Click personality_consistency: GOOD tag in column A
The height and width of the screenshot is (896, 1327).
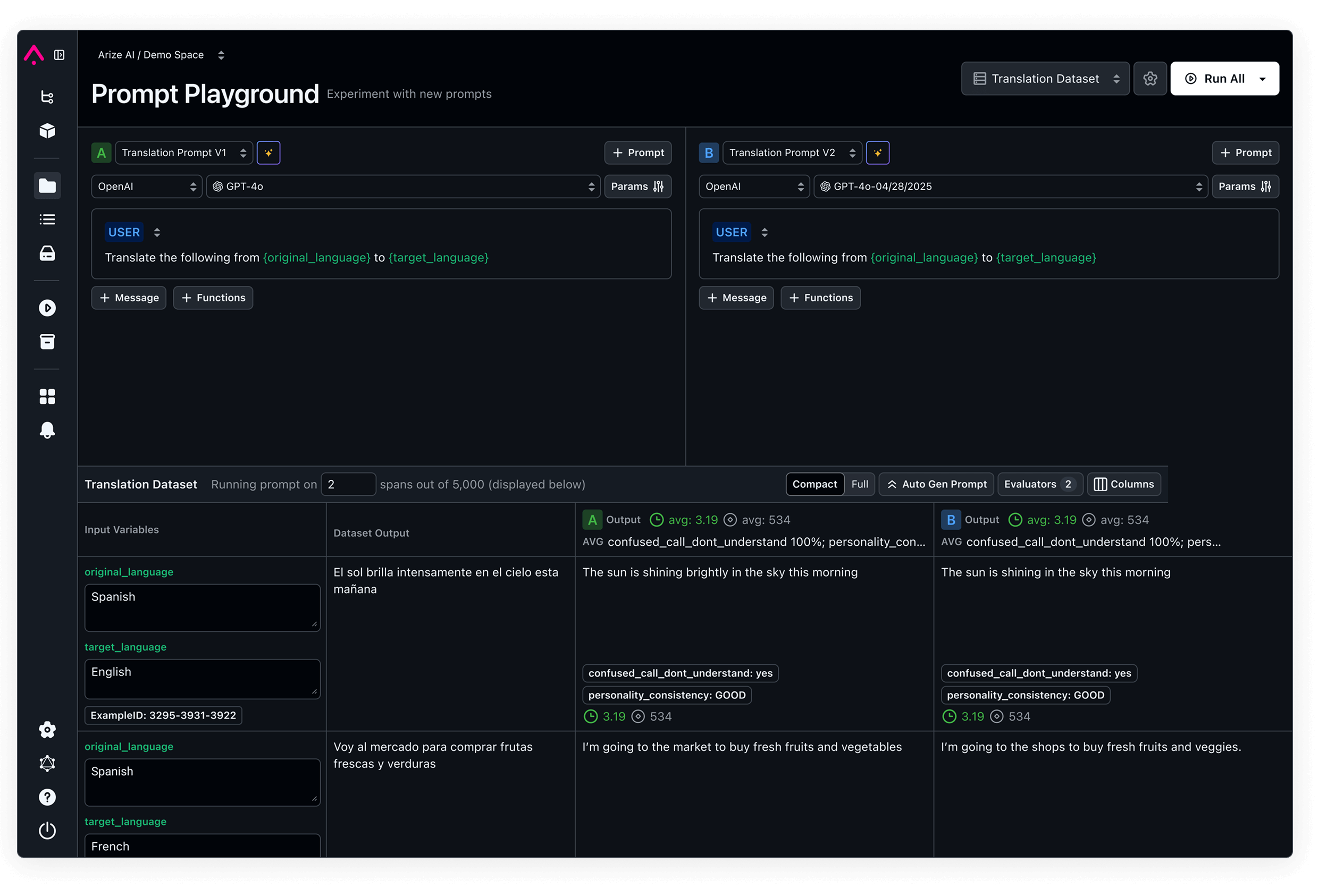point(667,695)
